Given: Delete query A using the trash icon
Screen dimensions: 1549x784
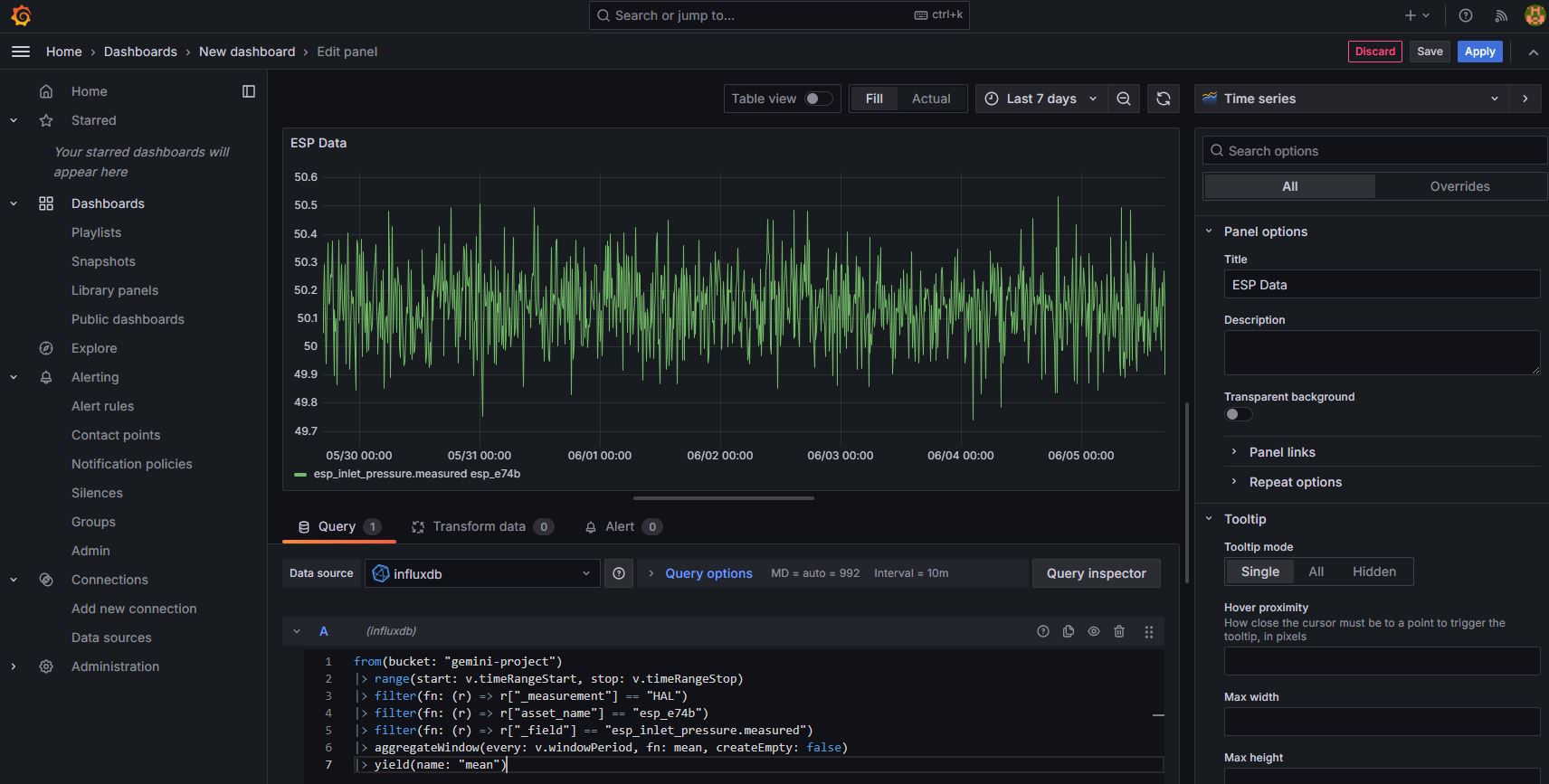Looking at the screenshot, I should 1118,631.
